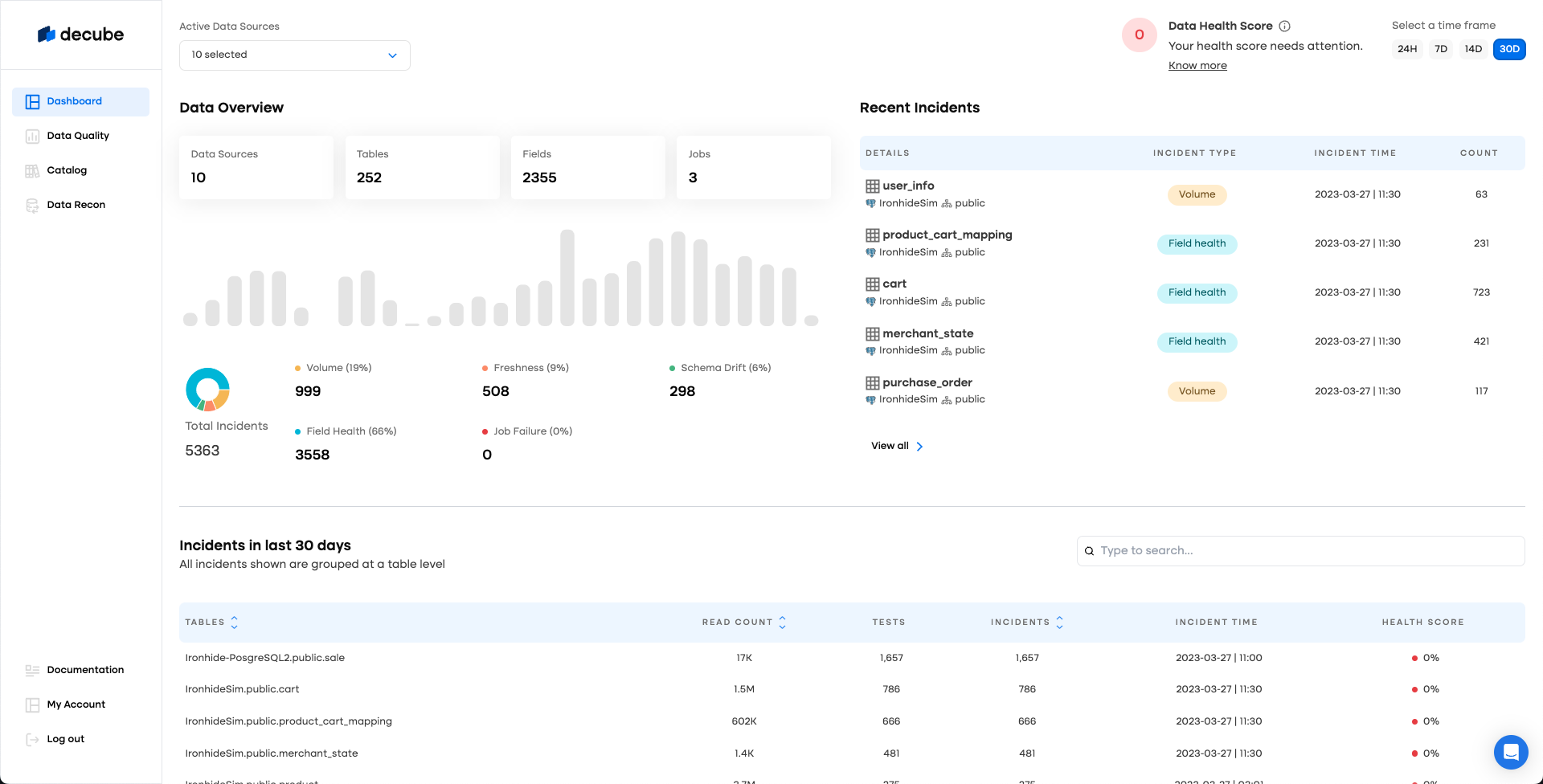Viewport: 1543px width, 784px height.
Task: Click the Tables count card
Action: pos(422,167)
